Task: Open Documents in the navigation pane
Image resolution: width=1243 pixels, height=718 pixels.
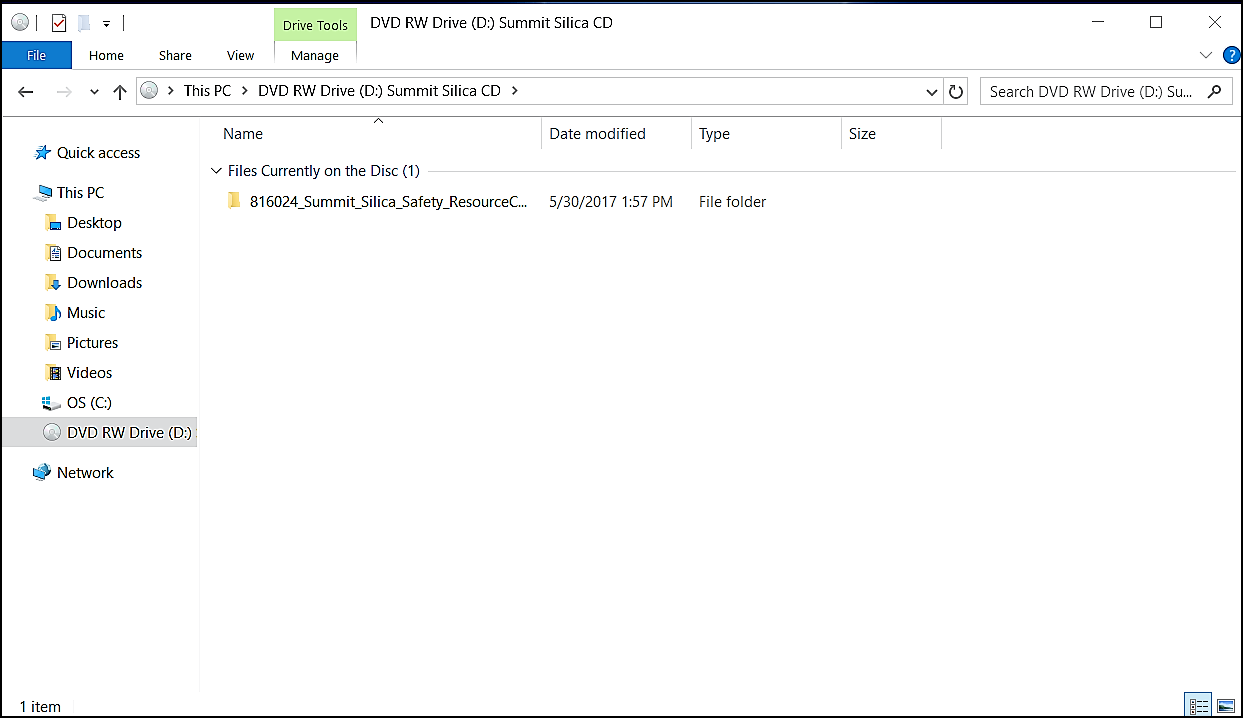Action: [x=104, y=253]
